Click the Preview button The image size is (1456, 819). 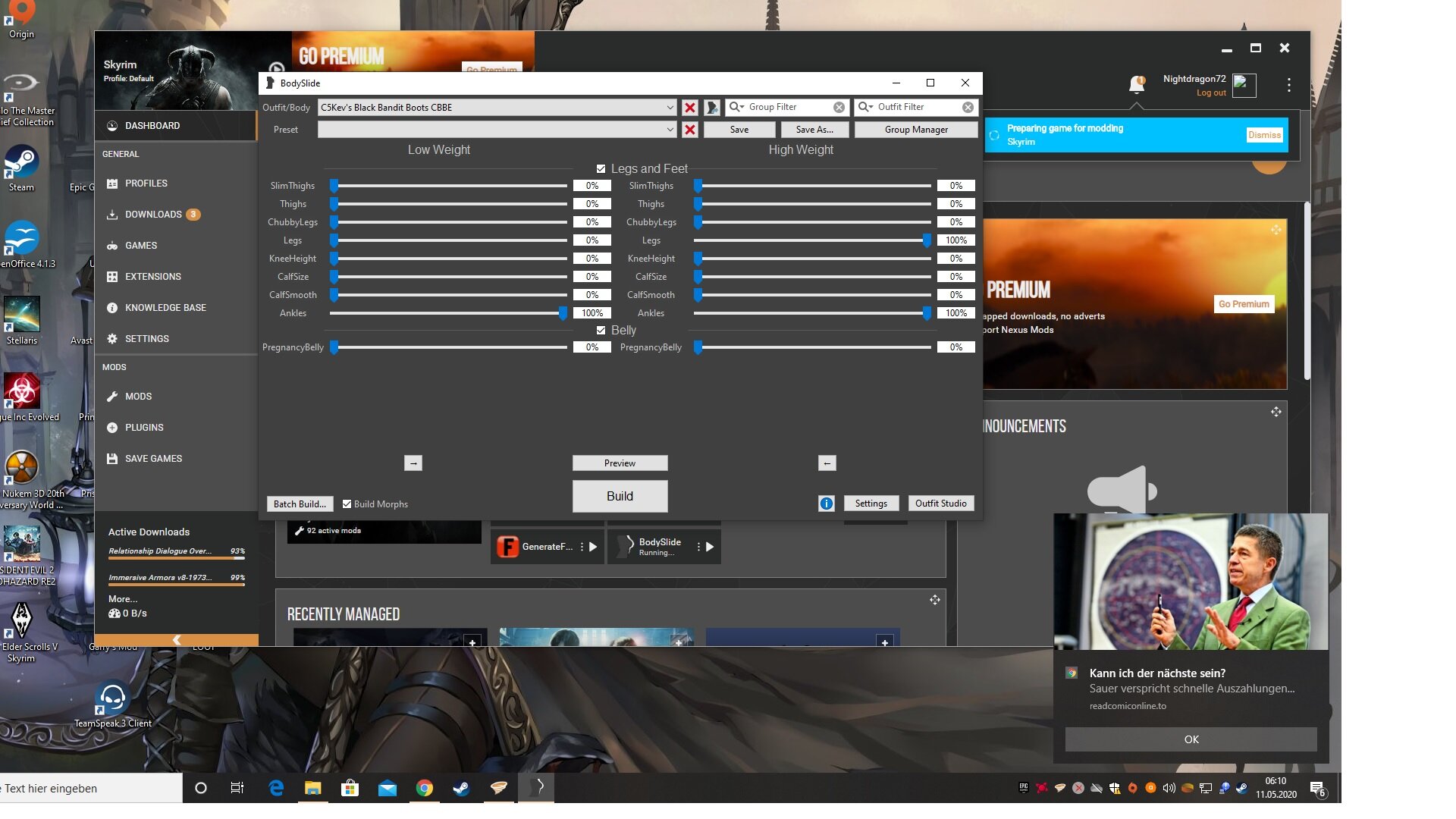coord(620,463)
